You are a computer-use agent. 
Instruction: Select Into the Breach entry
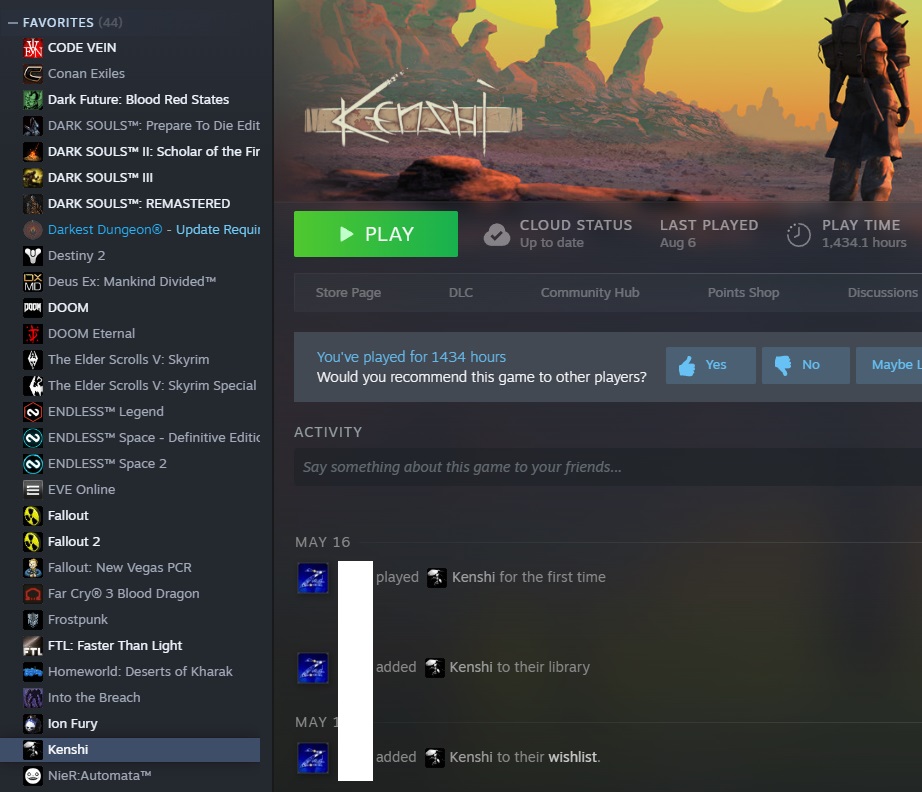(130, 697)
